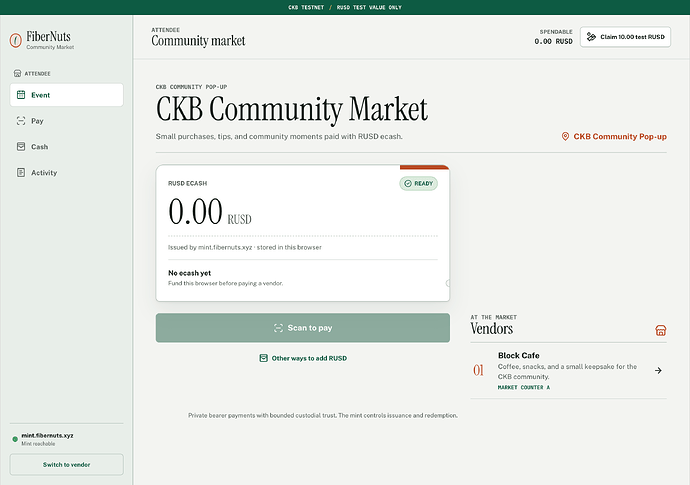The width and height of the screenshot is (690, 485).
Task: Click the Event calendar icon
Action: pyautogui.click(x=21, y=95)
